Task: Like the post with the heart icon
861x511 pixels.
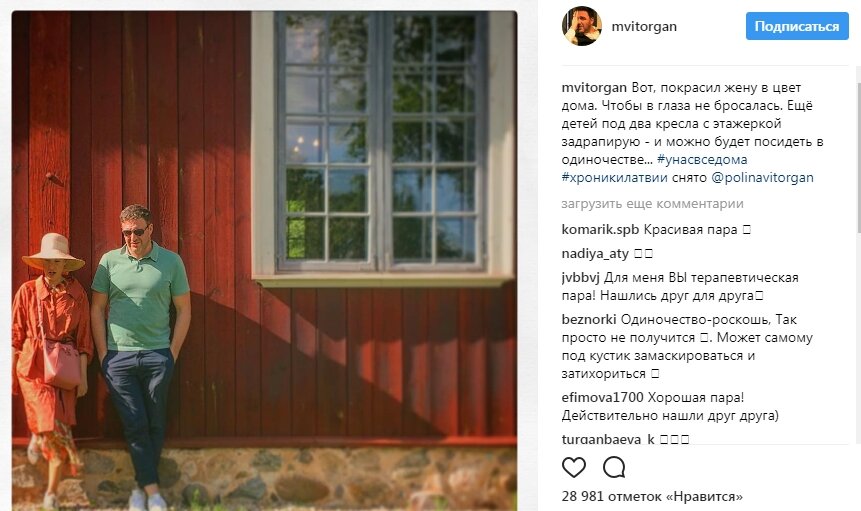Action: tap(574, 467)
